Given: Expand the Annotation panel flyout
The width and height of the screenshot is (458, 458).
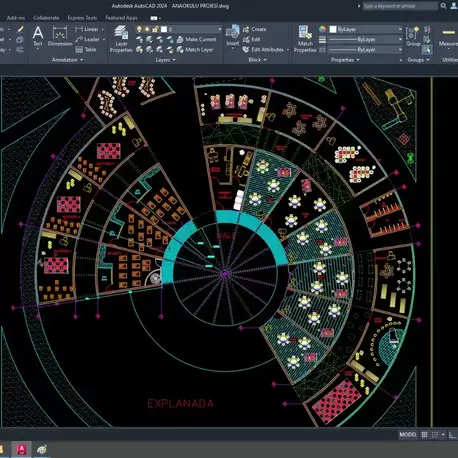Looking at the screenshot, I should pyautogui.click(x=67, y=60).
